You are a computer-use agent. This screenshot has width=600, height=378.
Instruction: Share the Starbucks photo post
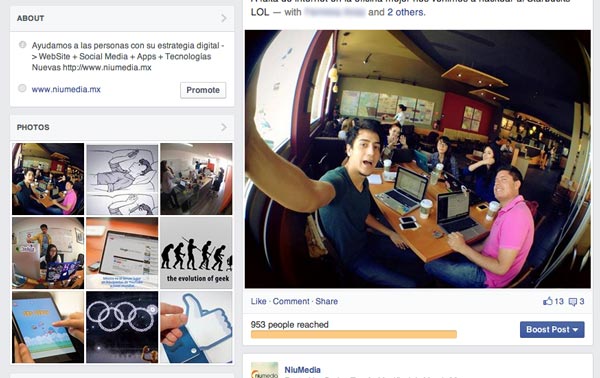coord(326,301)
